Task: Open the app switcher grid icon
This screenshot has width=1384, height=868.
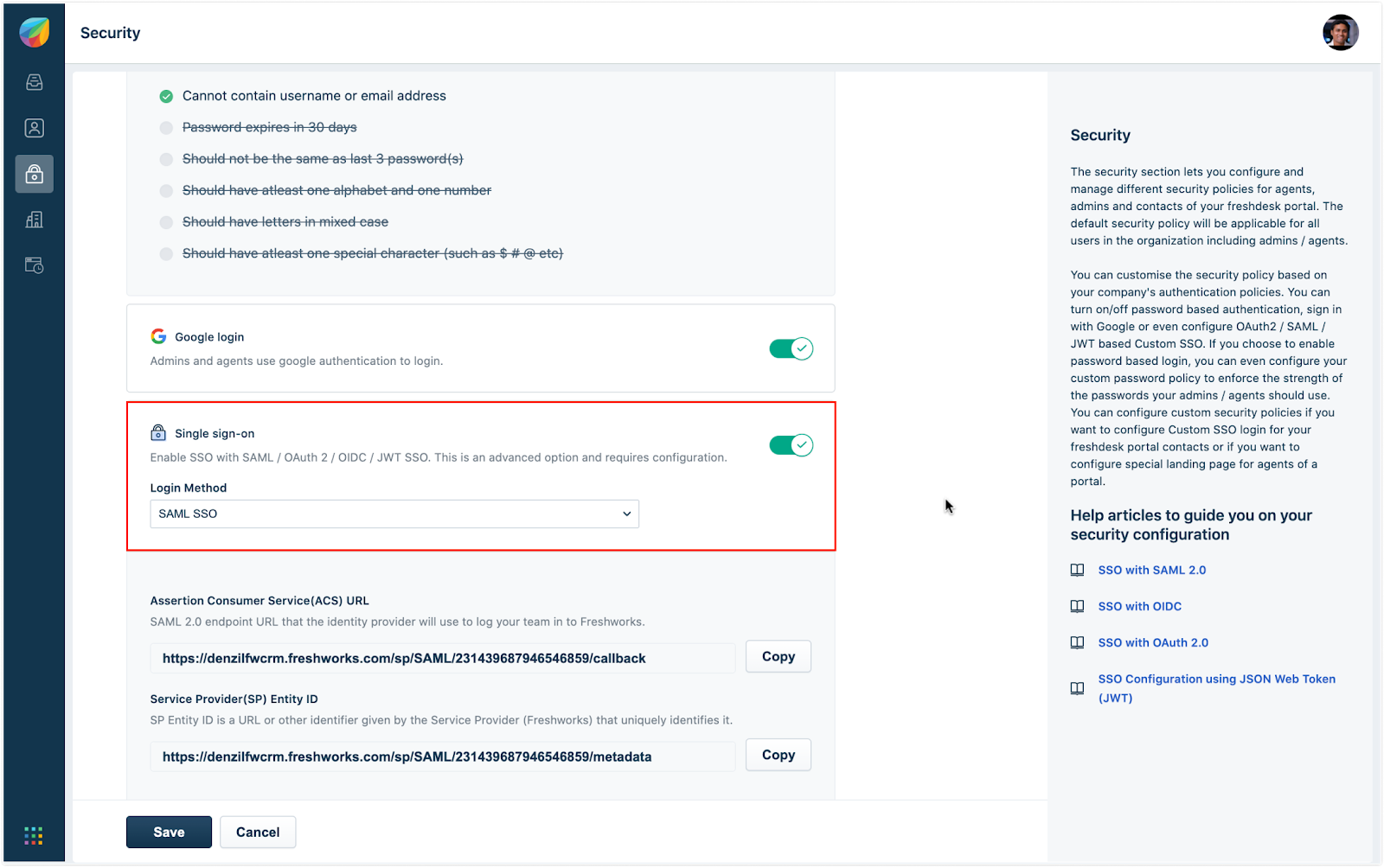Action: tap(34, 835)
